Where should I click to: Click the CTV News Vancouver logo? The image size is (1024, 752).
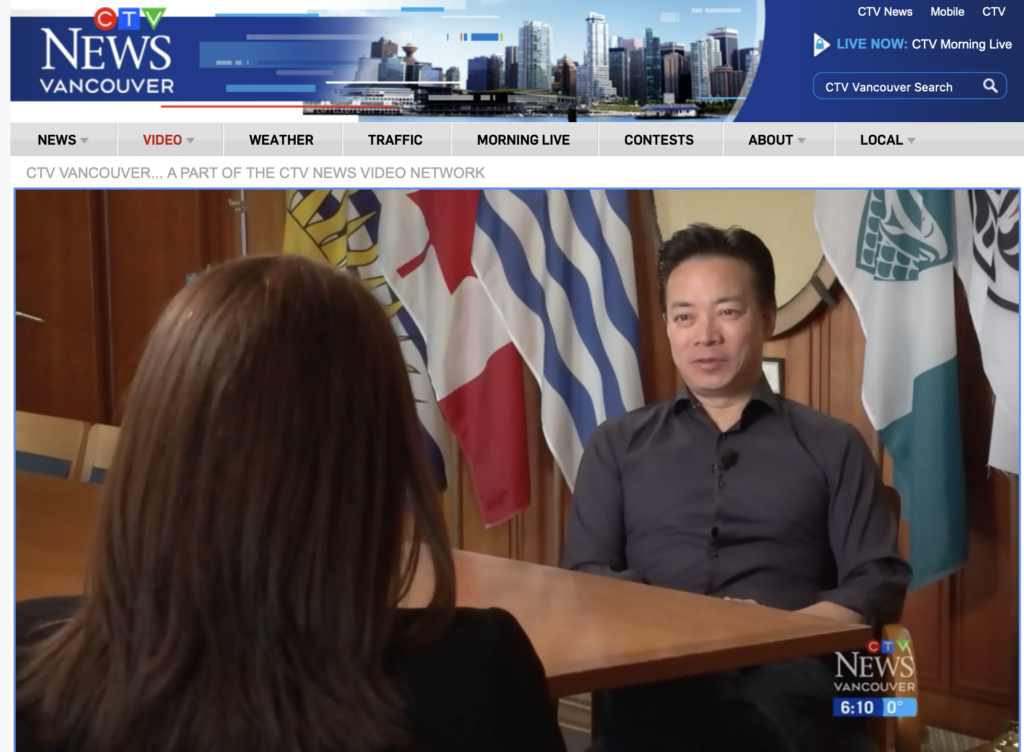[107, 52]
